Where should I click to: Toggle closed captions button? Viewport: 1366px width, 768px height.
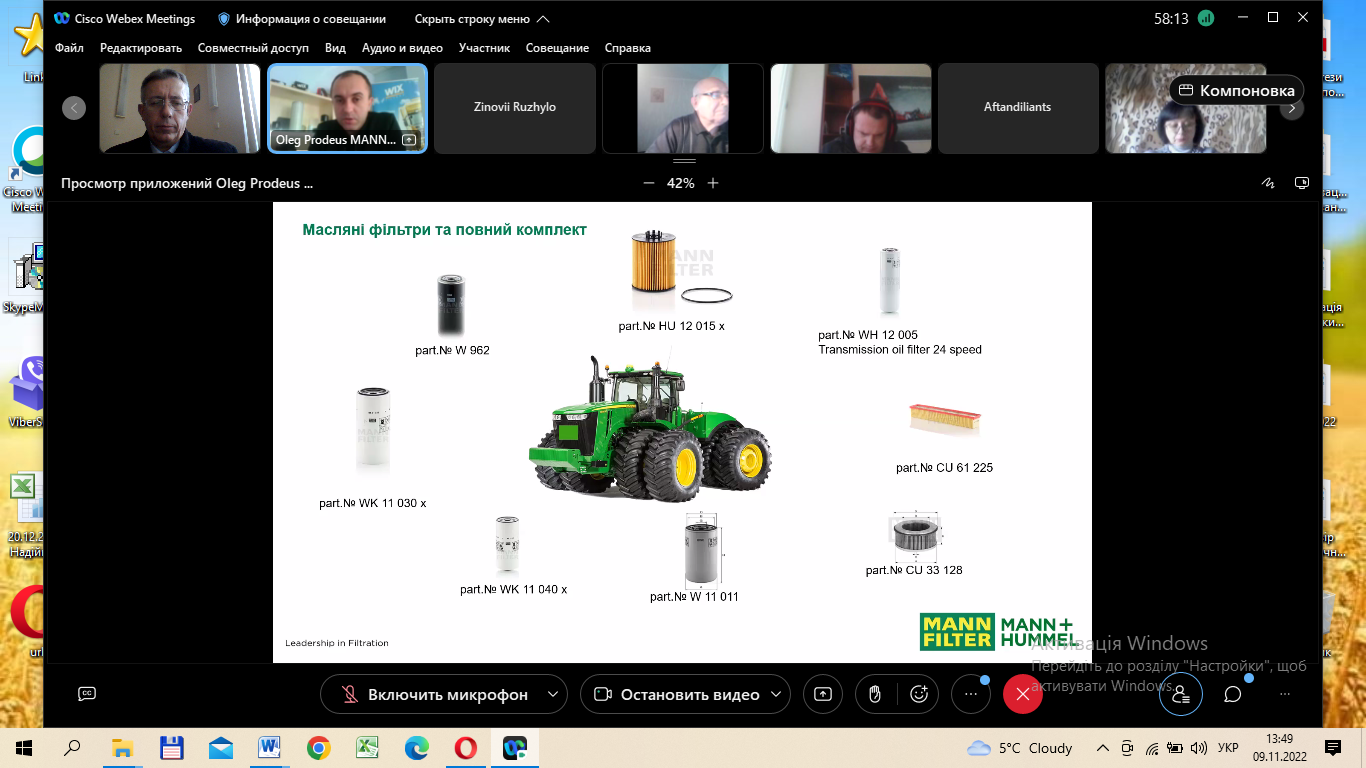tap(87, 694)
